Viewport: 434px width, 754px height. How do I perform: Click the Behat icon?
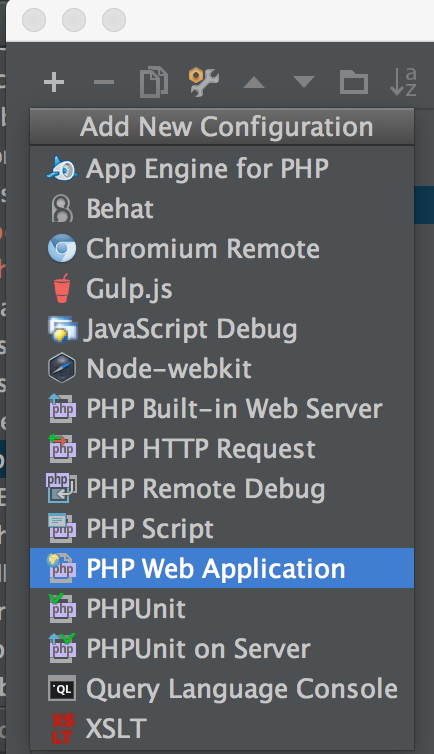(62, 209)
